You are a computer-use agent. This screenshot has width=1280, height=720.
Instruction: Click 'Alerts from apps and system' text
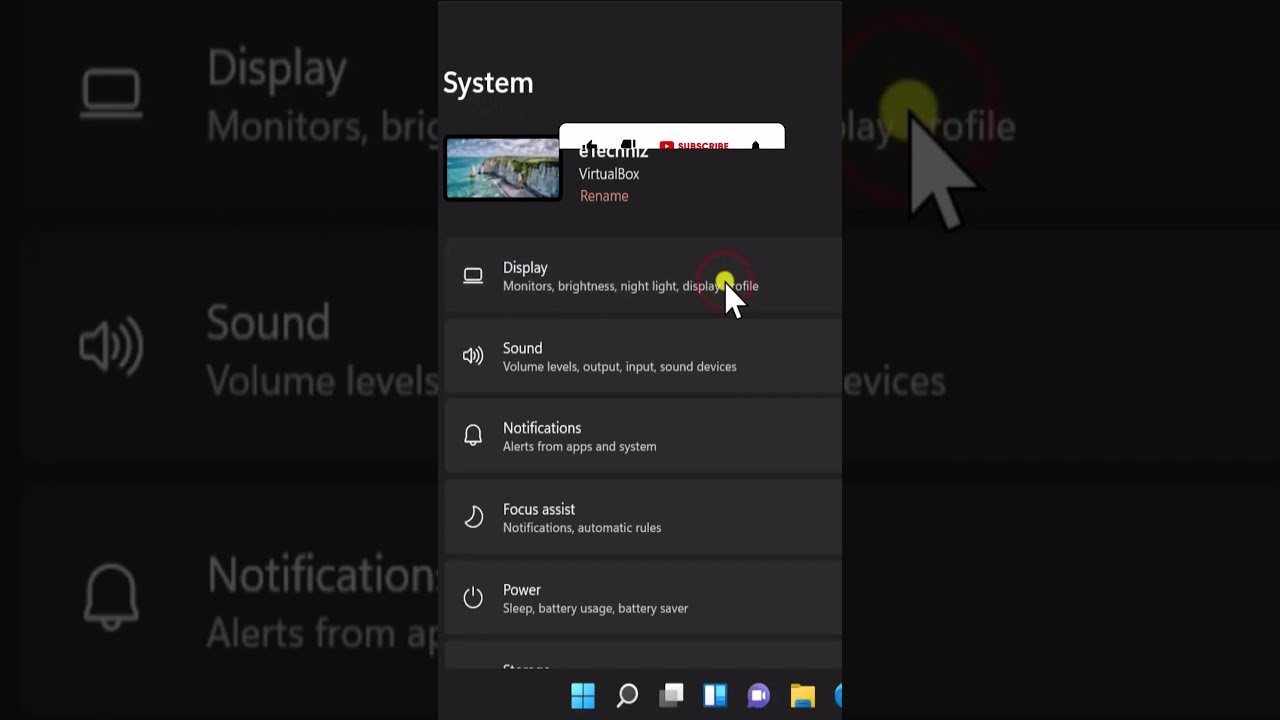tap(580, 447)
